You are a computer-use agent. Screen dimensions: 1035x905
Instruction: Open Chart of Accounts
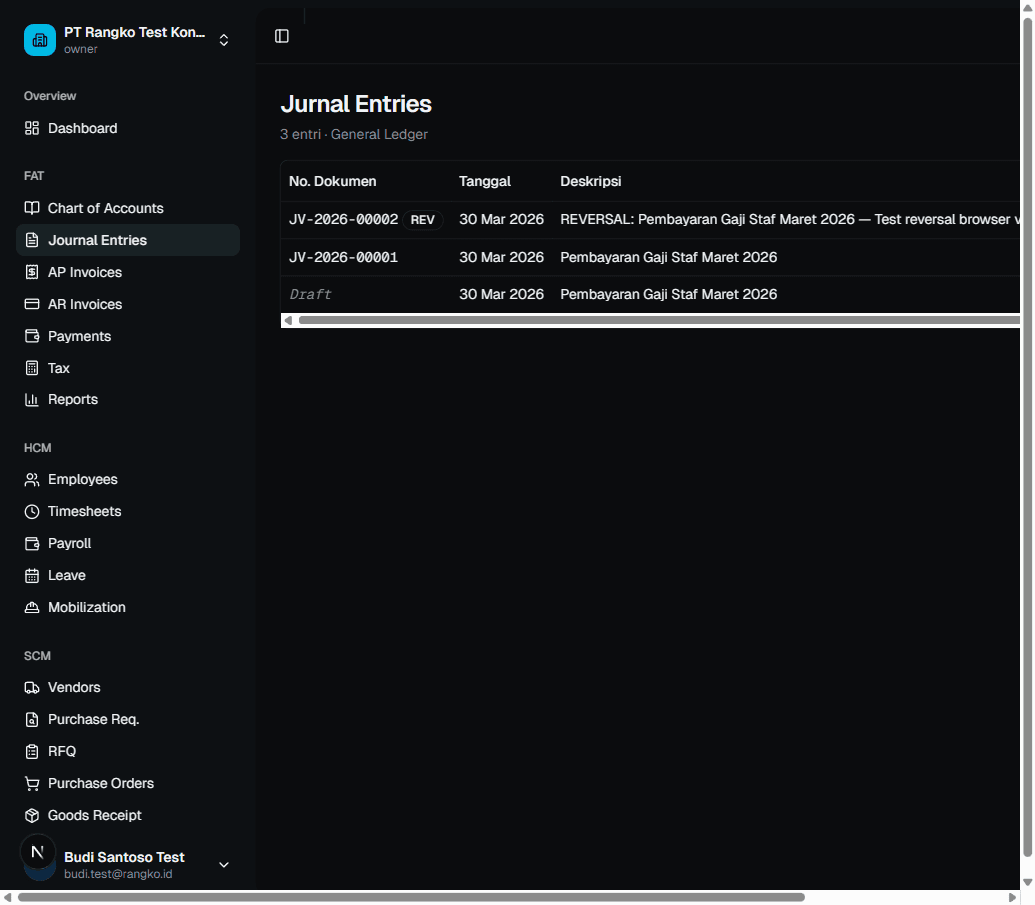pyautogui.click(x=127, y=208)
